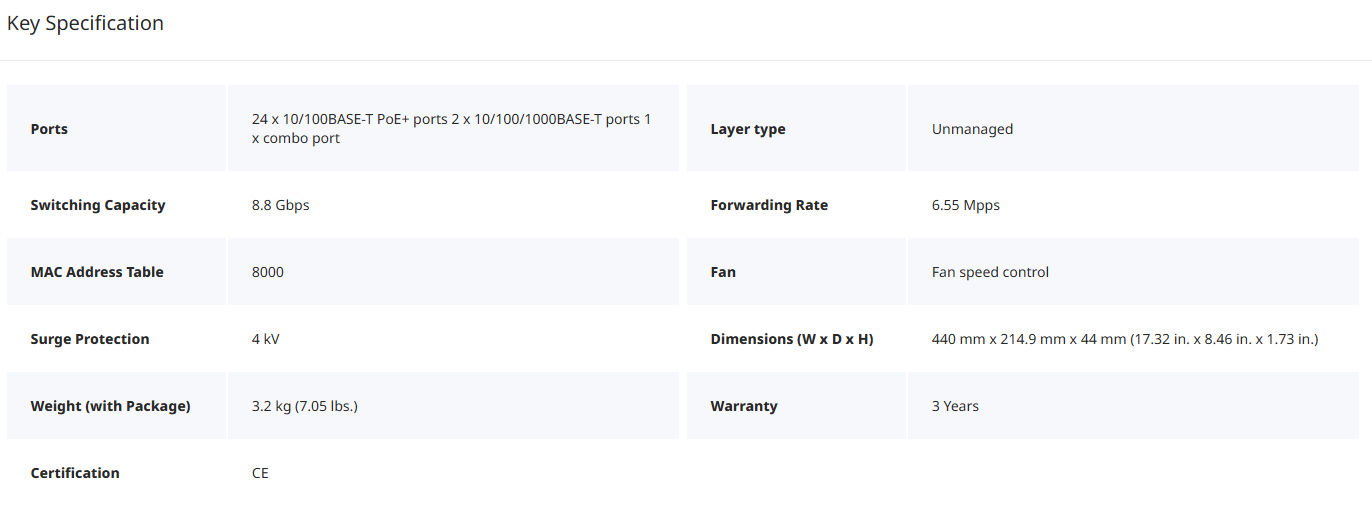Click the MAC Address Table label
Screen dimensions: 1372x526
[97, 272]
